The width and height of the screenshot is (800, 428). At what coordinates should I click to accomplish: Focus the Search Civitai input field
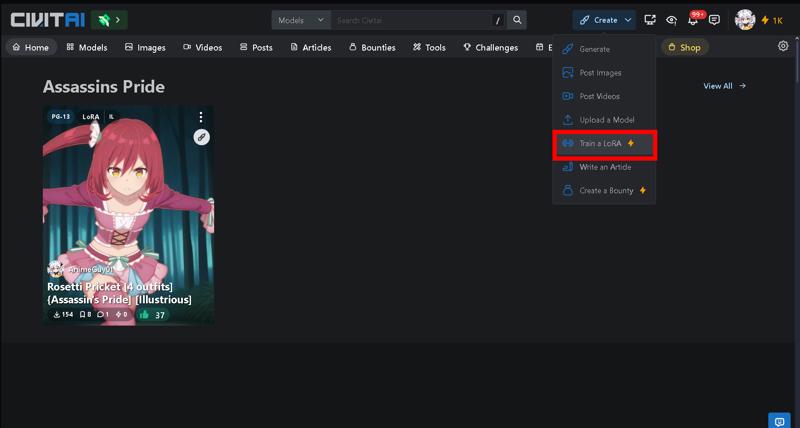[411, 20]
